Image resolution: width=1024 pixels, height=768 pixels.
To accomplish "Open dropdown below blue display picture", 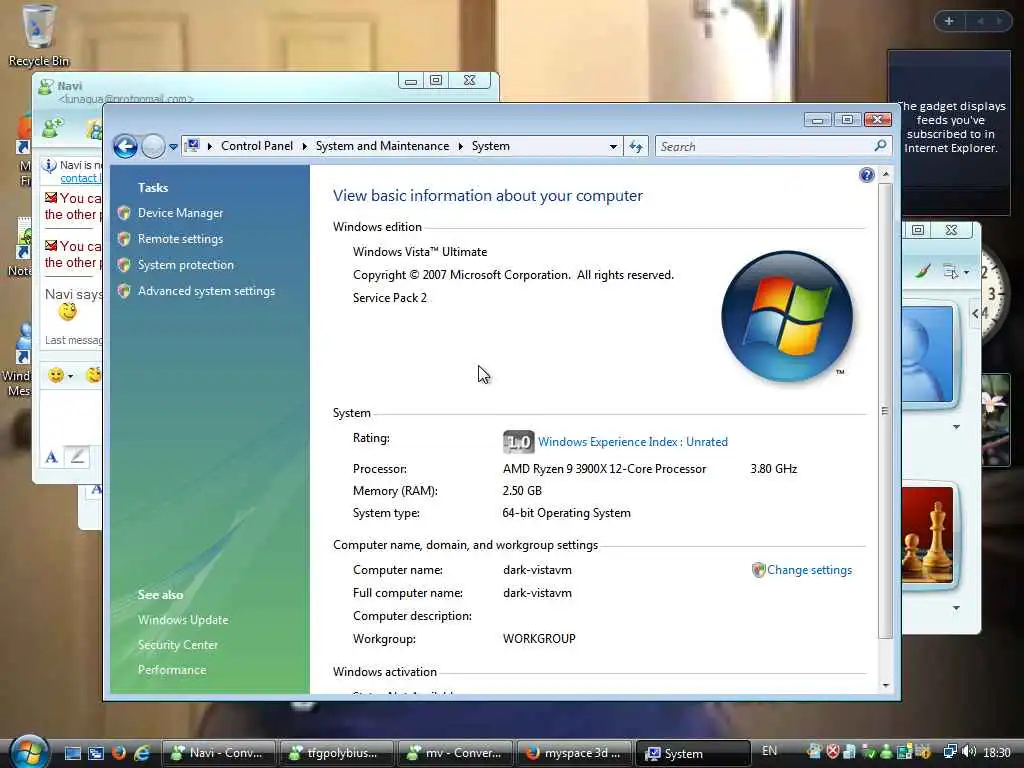I will pos(956,426).
